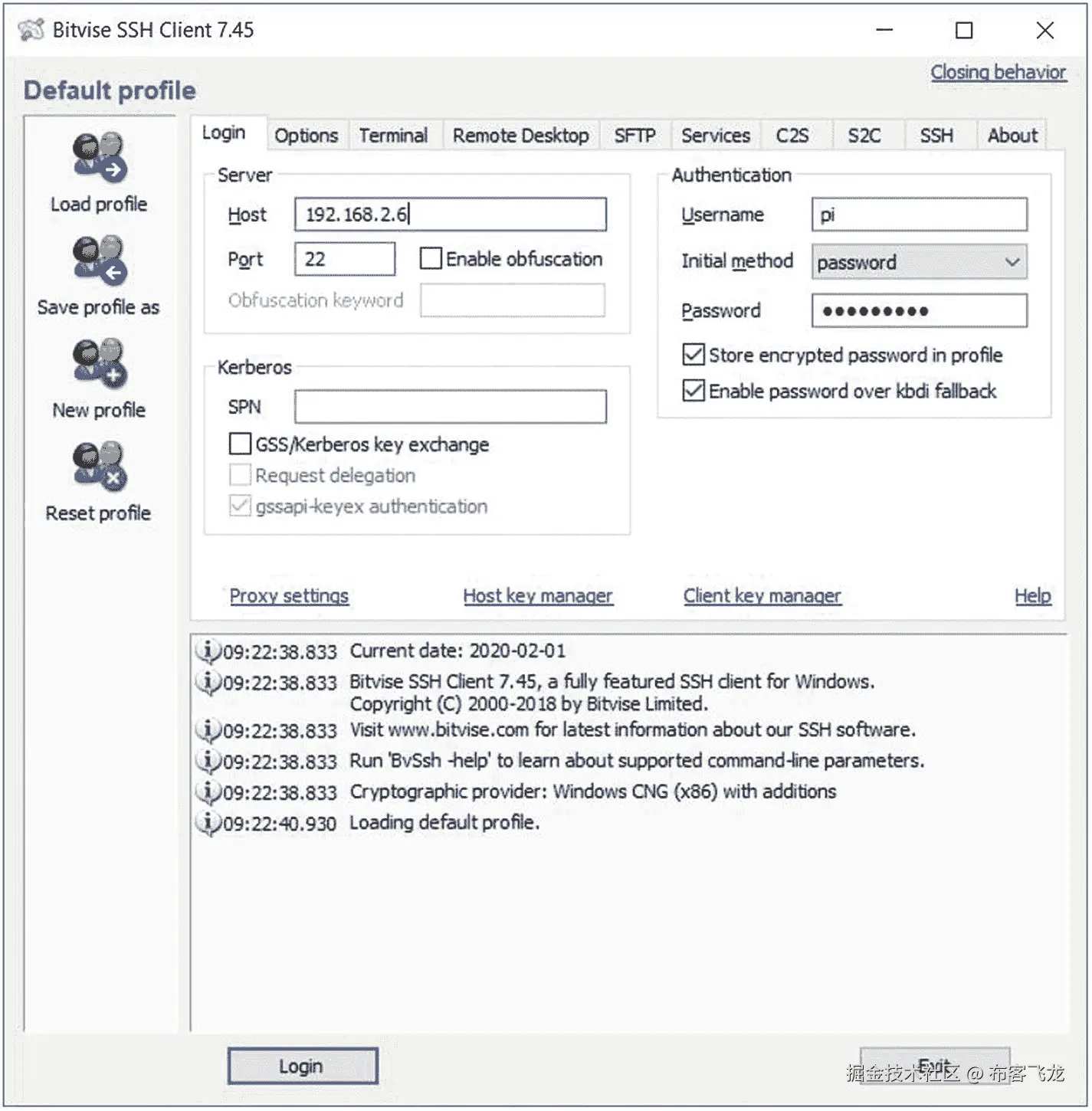Check GSS/Kerberos key exchange
1092x1111 pixels.
pyautogui.click(x=240, y=444)
